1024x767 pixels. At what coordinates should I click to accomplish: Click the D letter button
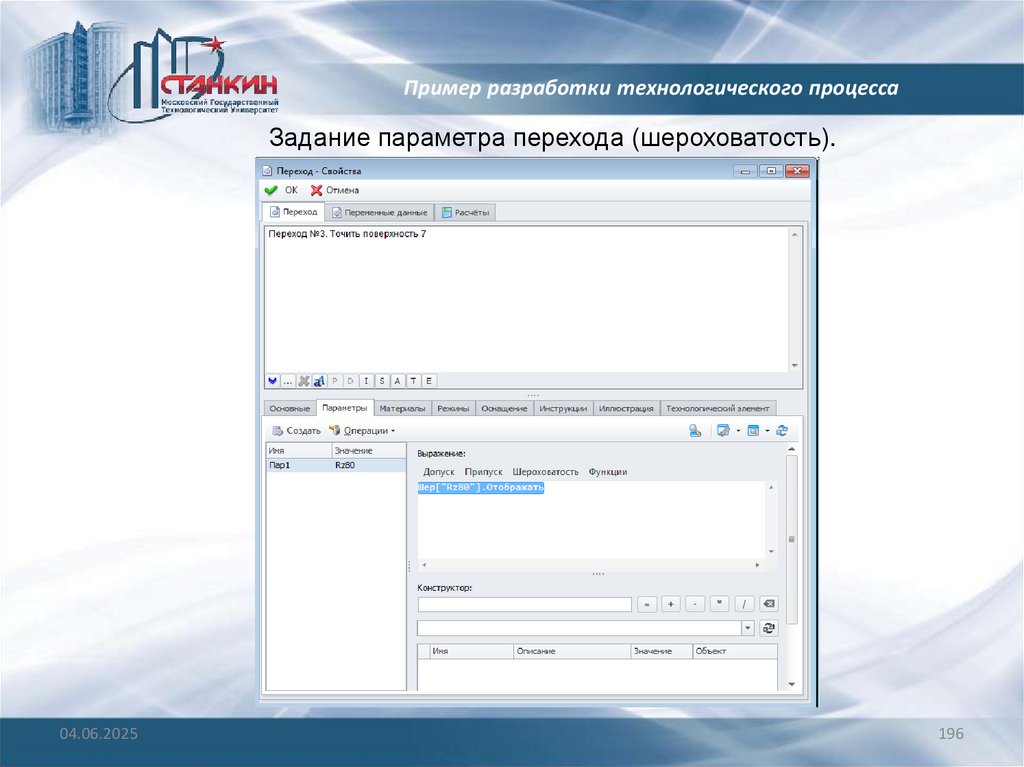pyautogui.click(x=351, y=381)
